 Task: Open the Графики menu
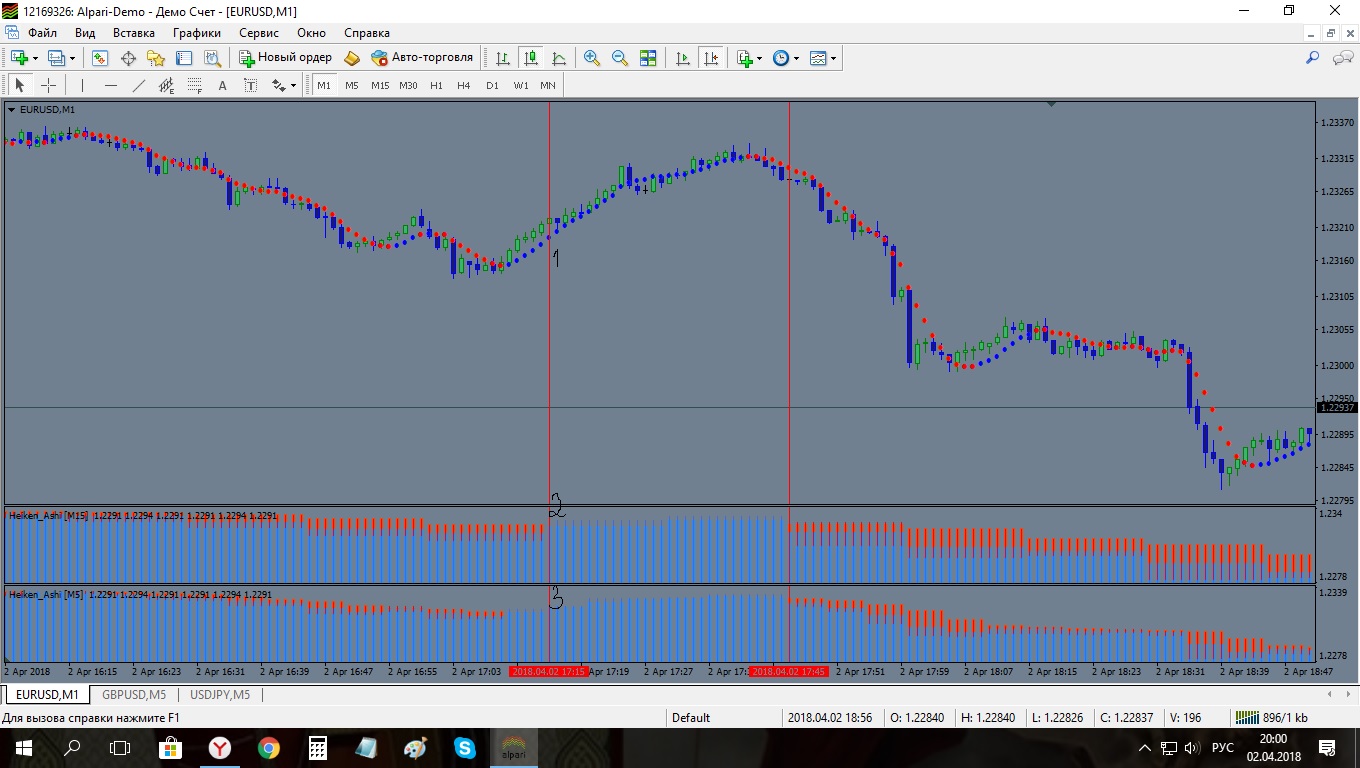(197, 33)
